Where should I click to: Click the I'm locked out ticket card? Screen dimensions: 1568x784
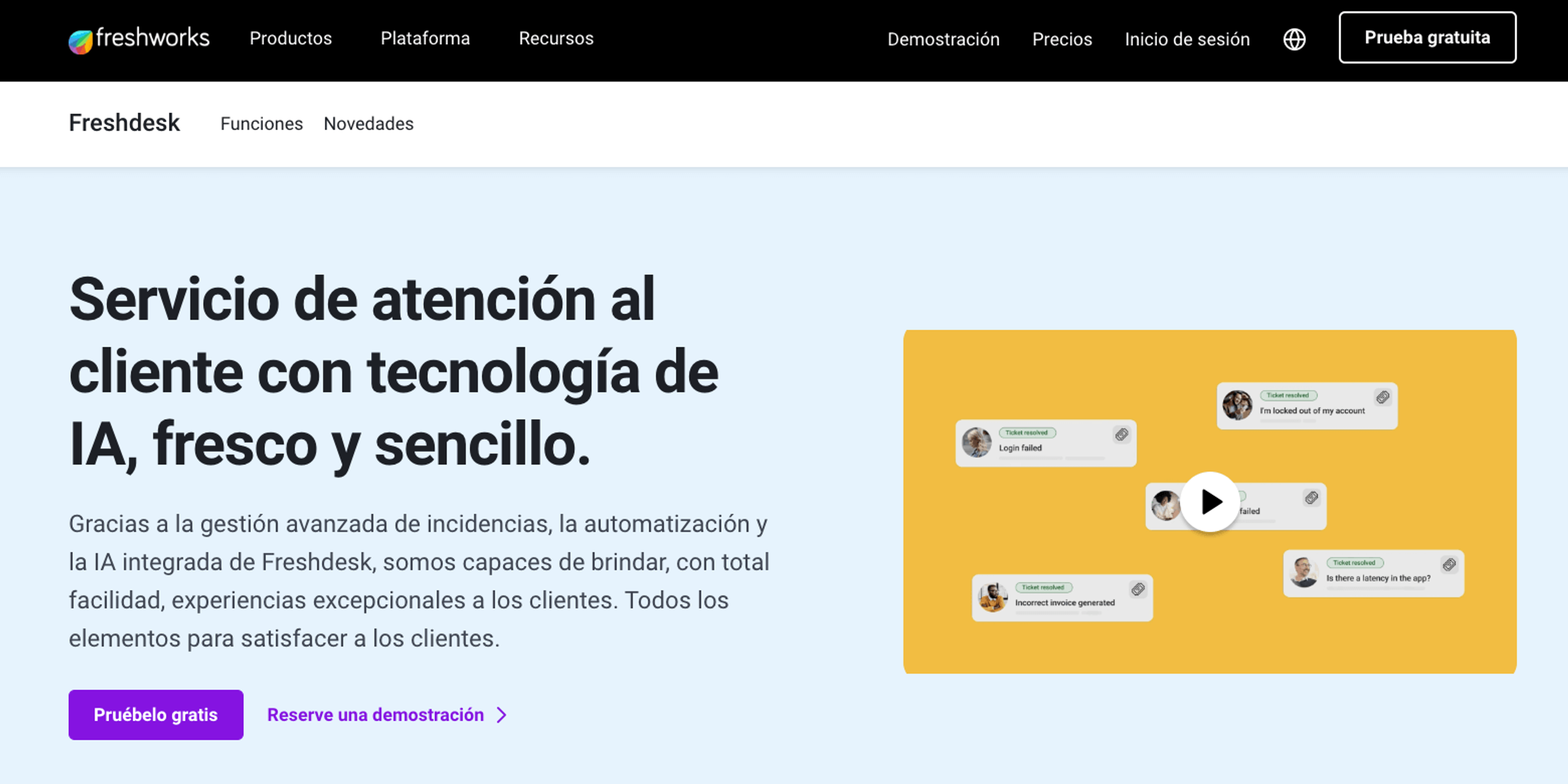(x=1307, y=406)
